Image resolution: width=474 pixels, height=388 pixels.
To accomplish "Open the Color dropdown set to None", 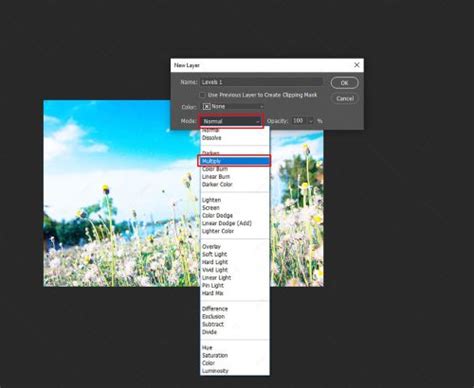I will tap(233, 107).
